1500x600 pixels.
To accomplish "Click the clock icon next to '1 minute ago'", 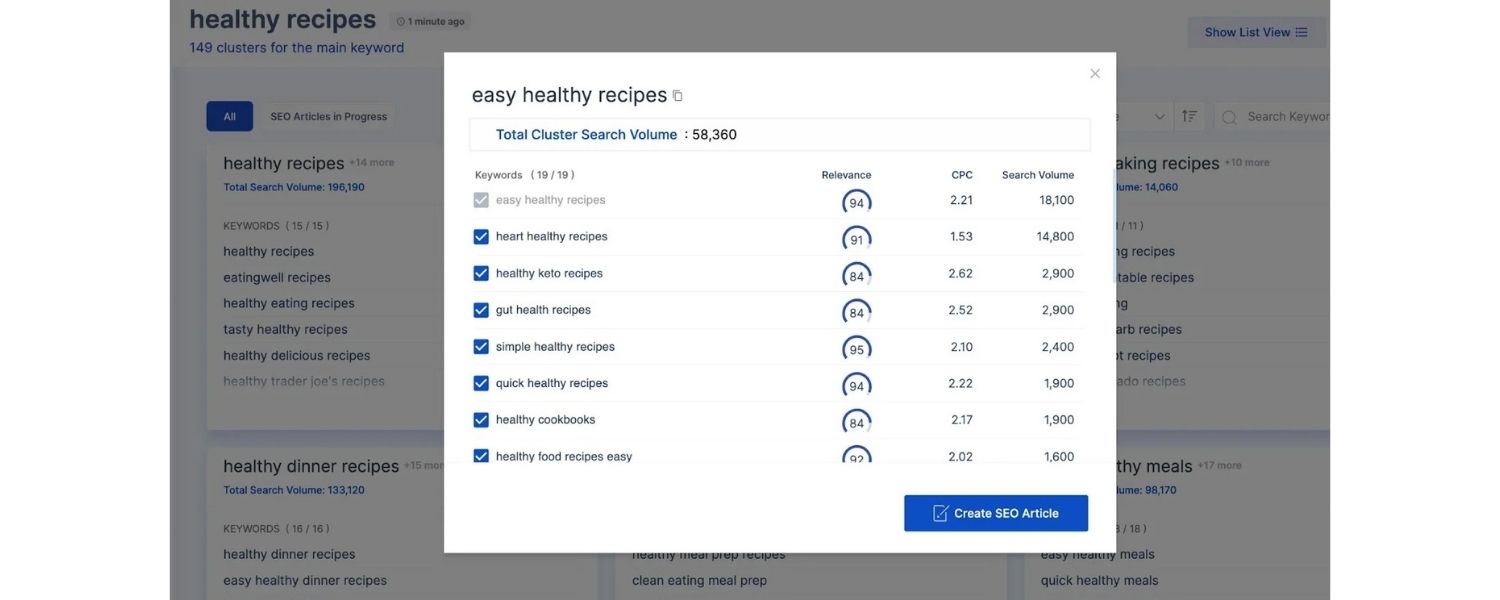I will click(401, 22).
